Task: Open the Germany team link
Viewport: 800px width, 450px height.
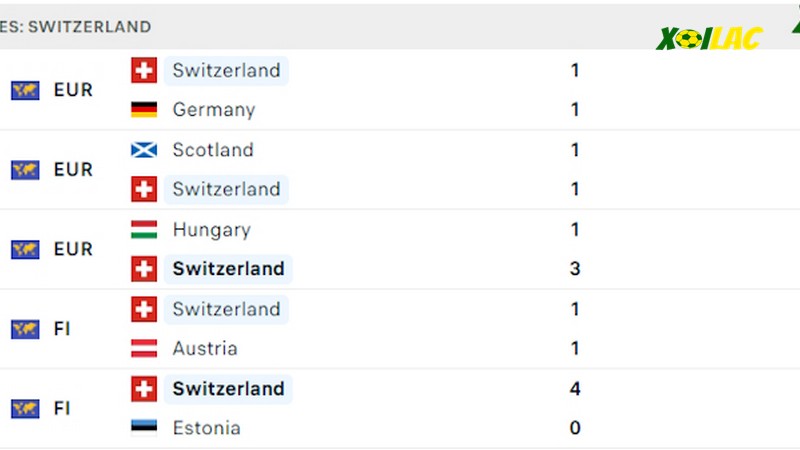Action: [x=214, y=110]
